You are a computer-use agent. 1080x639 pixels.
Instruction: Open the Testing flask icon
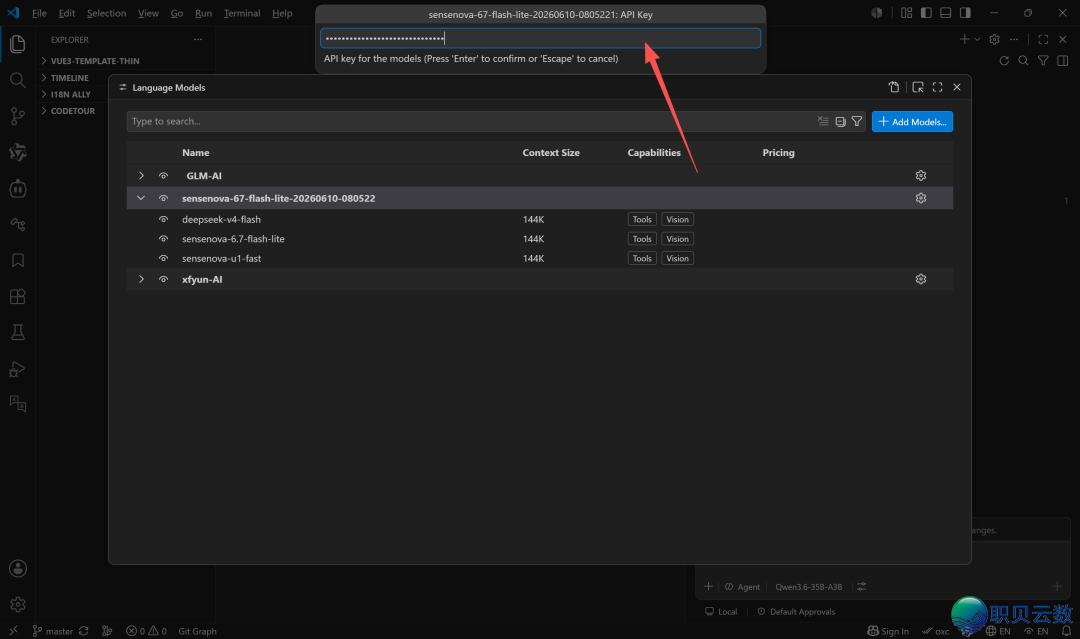pos(18,333)
